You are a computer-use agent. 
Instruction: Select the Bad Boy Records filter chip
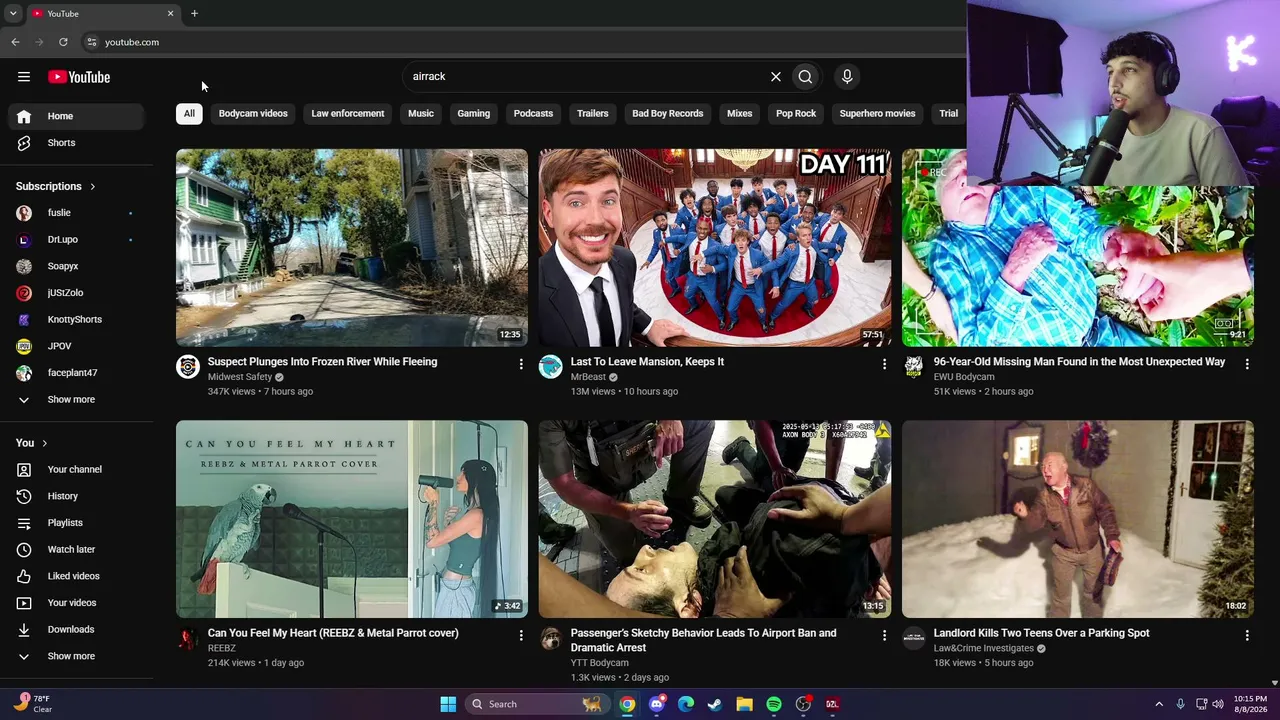click(668, 114)
